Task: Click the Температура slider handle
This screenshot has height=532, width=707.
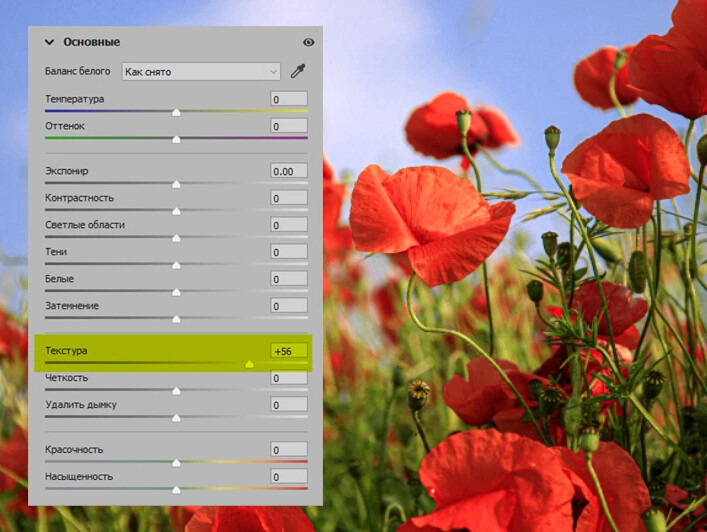Action: point(176,112)
